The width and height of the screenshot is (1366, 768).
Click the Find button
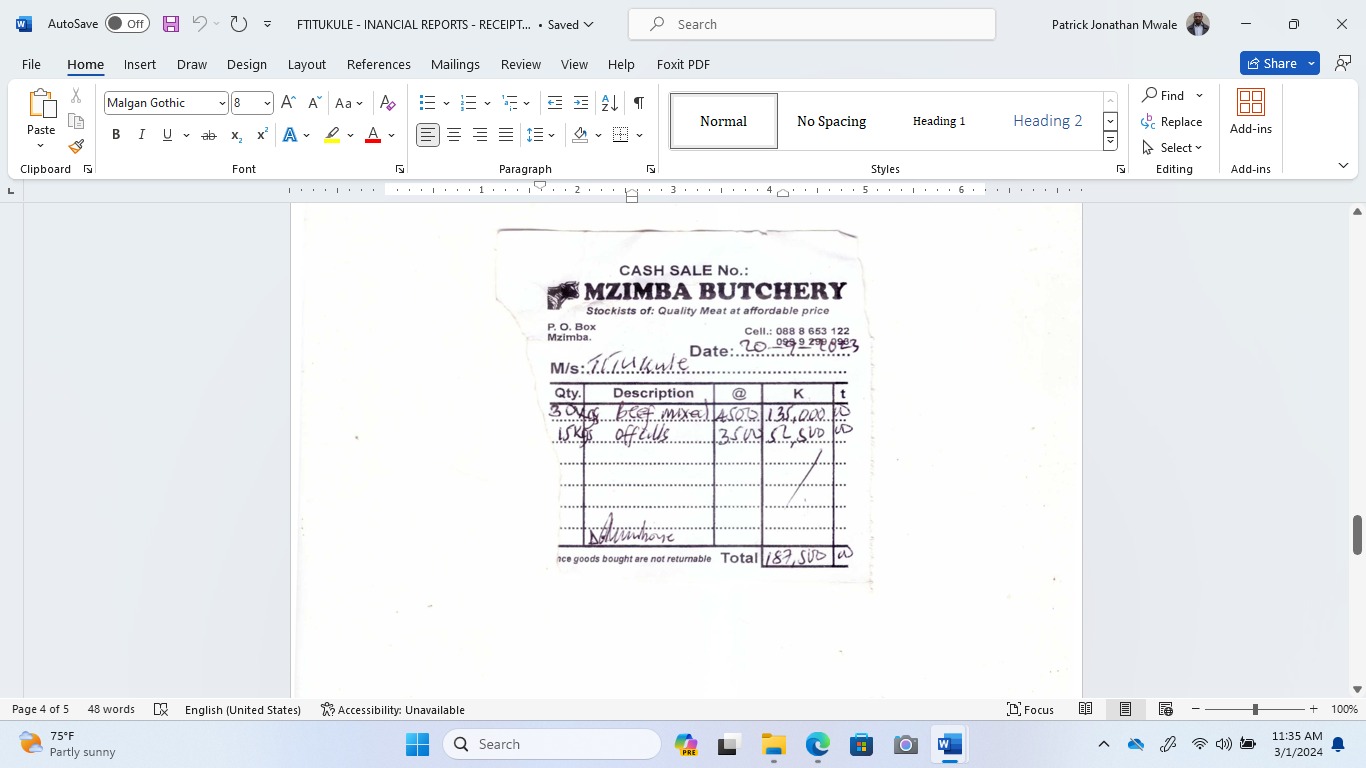pyautogui.click(x=1164, y=95)
